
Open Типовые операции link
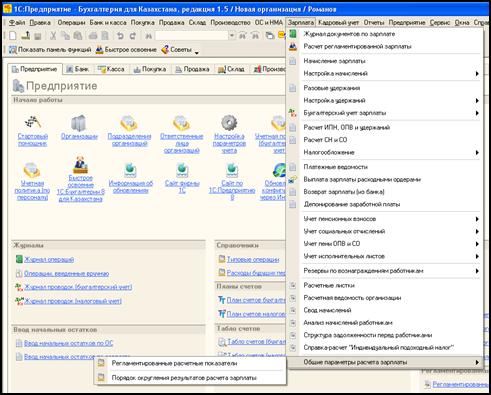click(253, 259)
